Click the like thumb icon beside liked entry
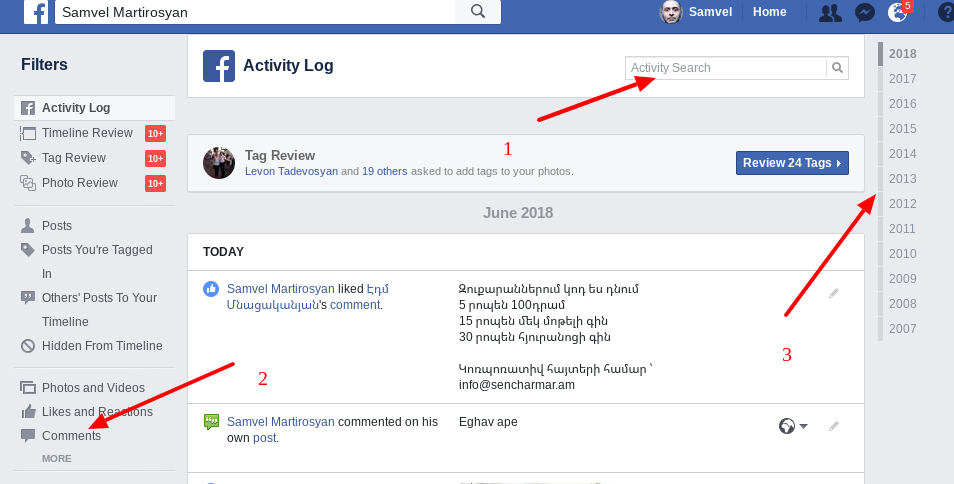 (211, 289)
